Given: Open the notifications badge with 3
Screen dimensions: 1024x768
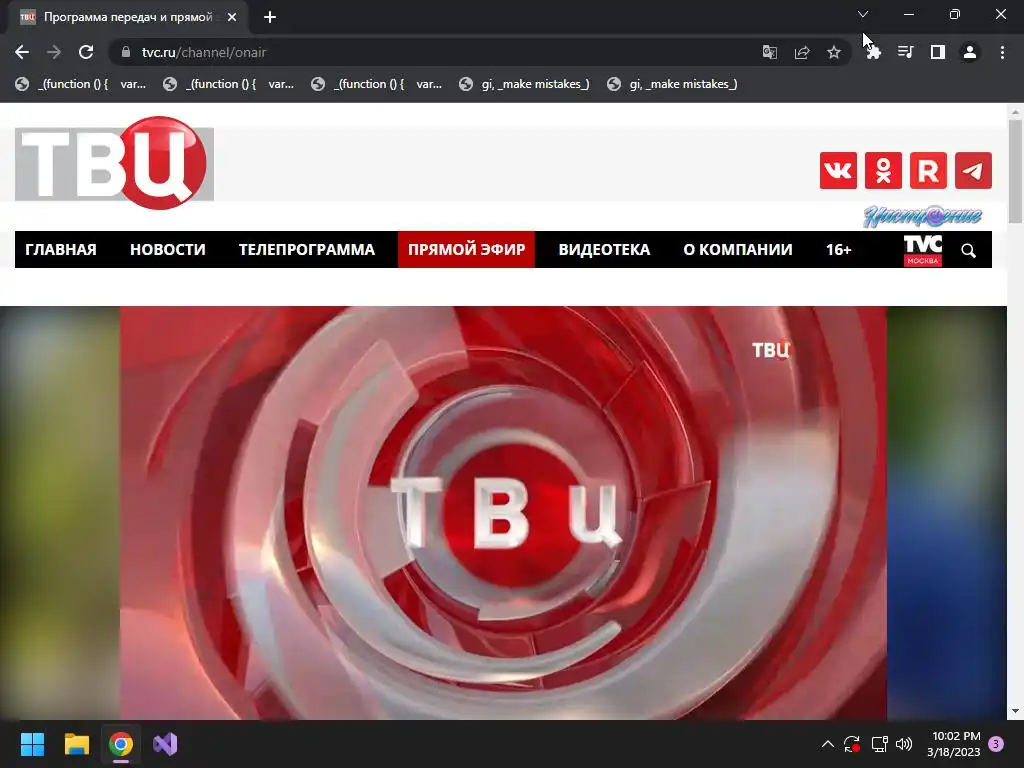Looking at the screenshot, I should click(x=996, y=744).
